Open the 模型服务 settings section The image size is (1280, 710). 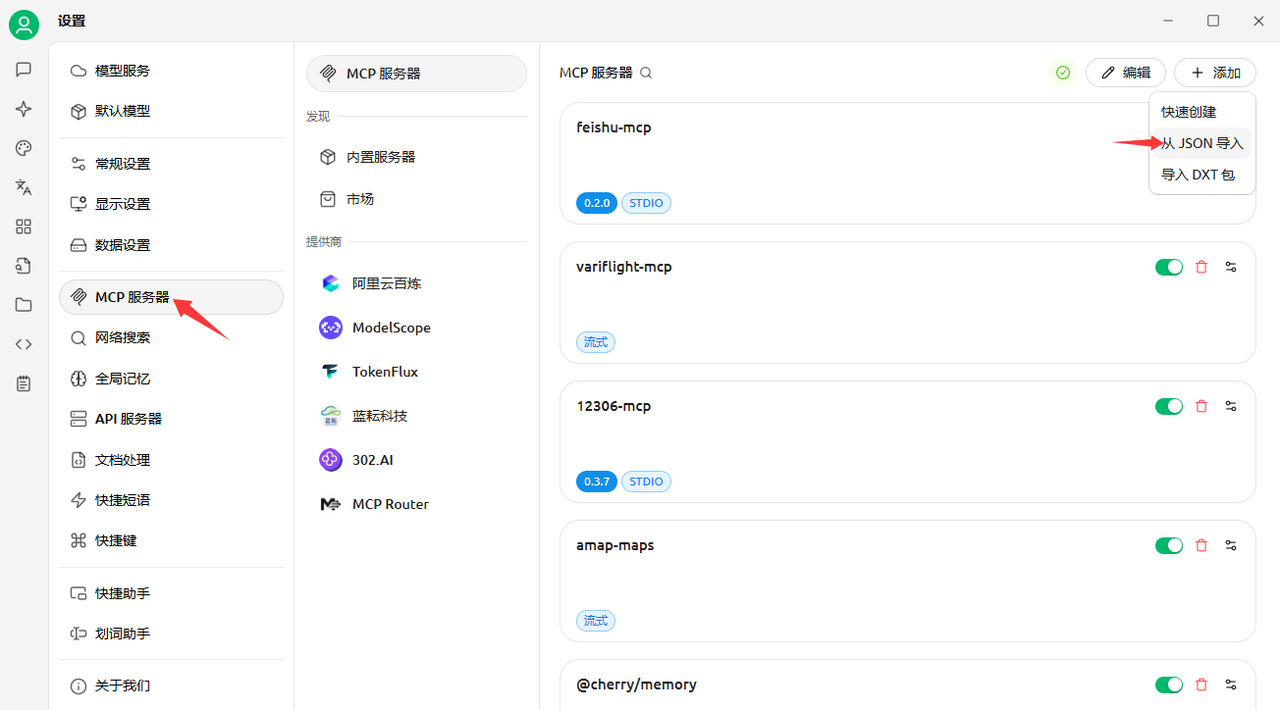(171, 71)
